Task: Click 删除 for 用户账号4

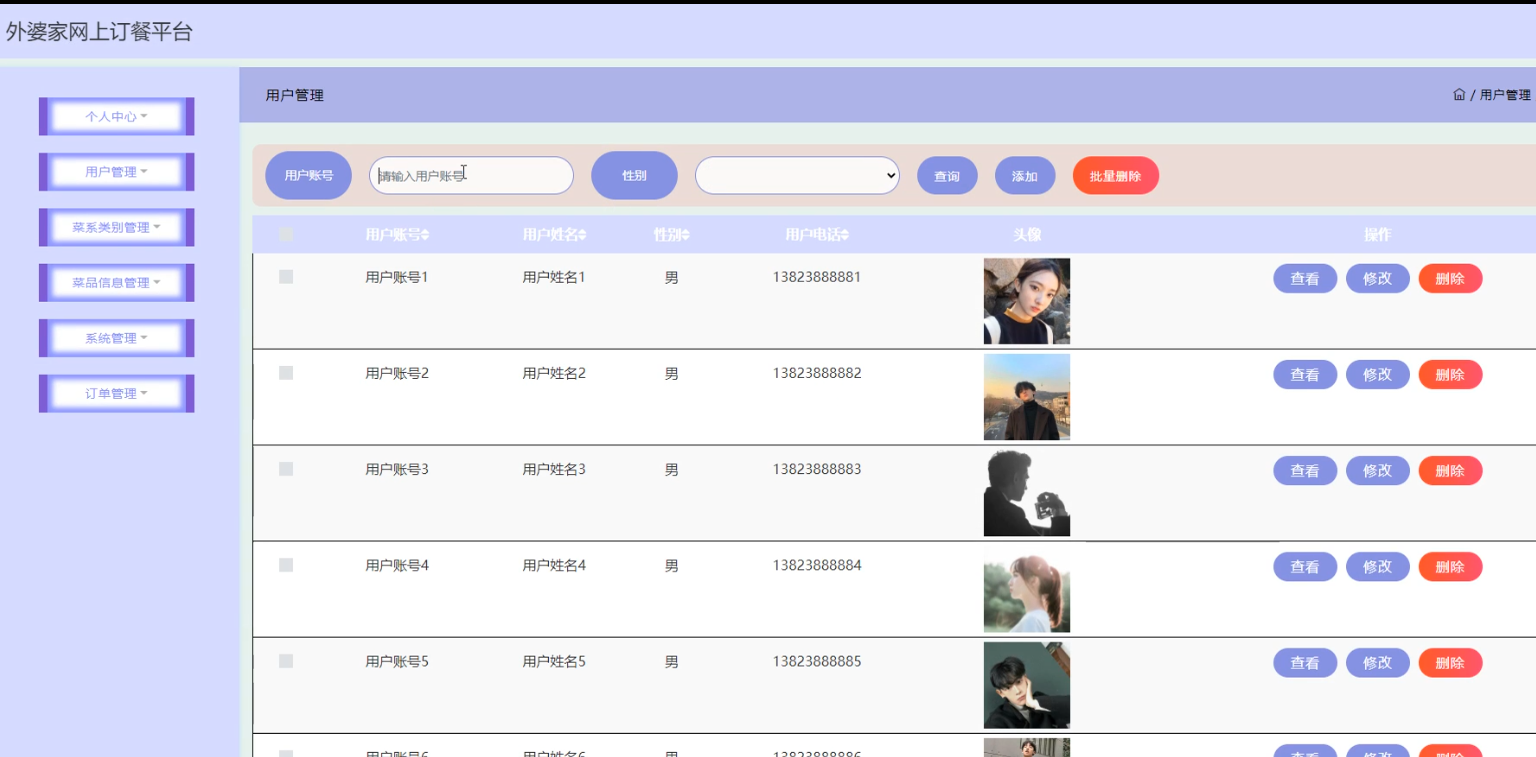Action: [x=1450, y=567]
